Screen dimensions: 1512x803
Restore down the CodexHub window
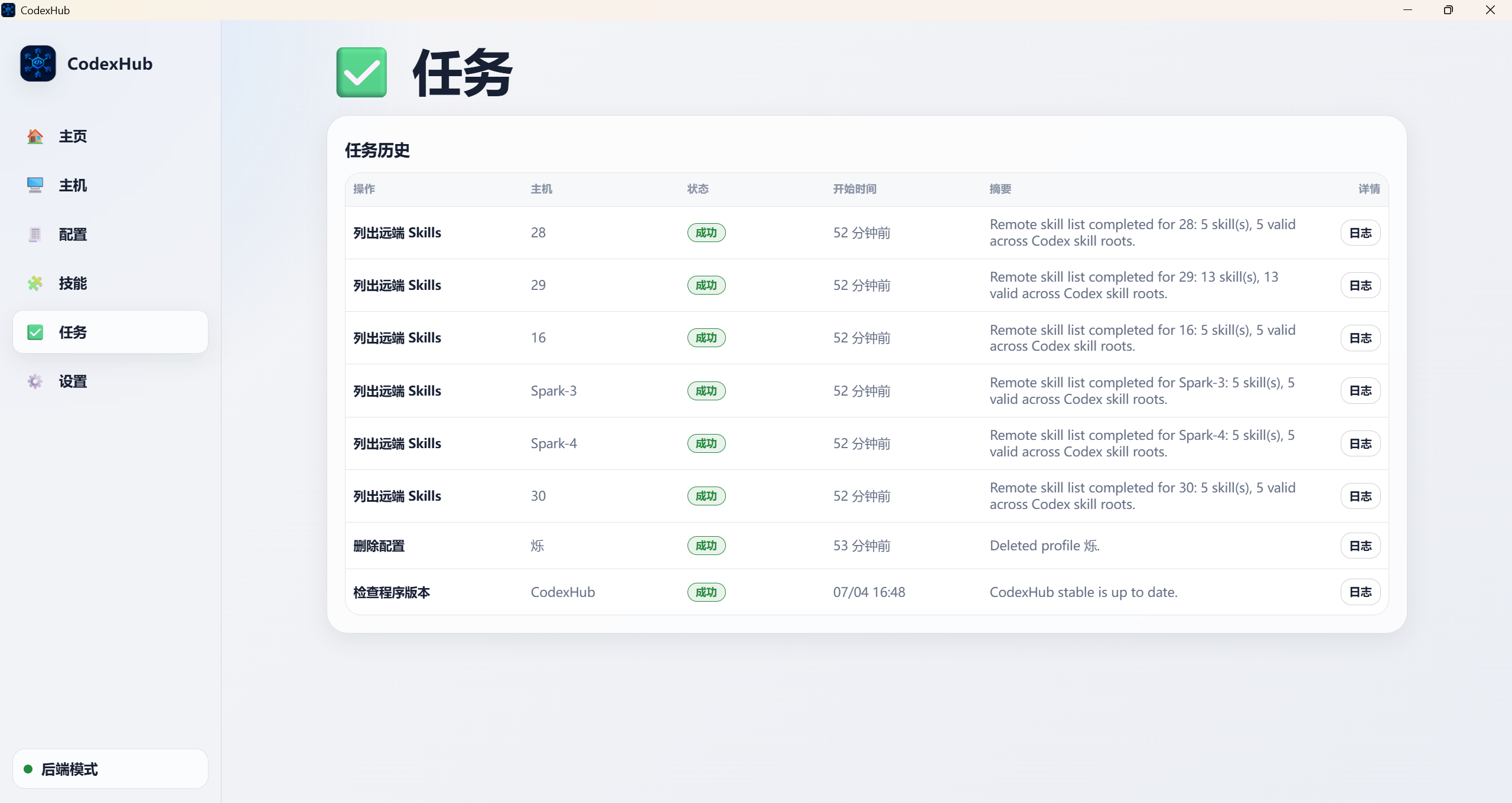coord(1448,10)
